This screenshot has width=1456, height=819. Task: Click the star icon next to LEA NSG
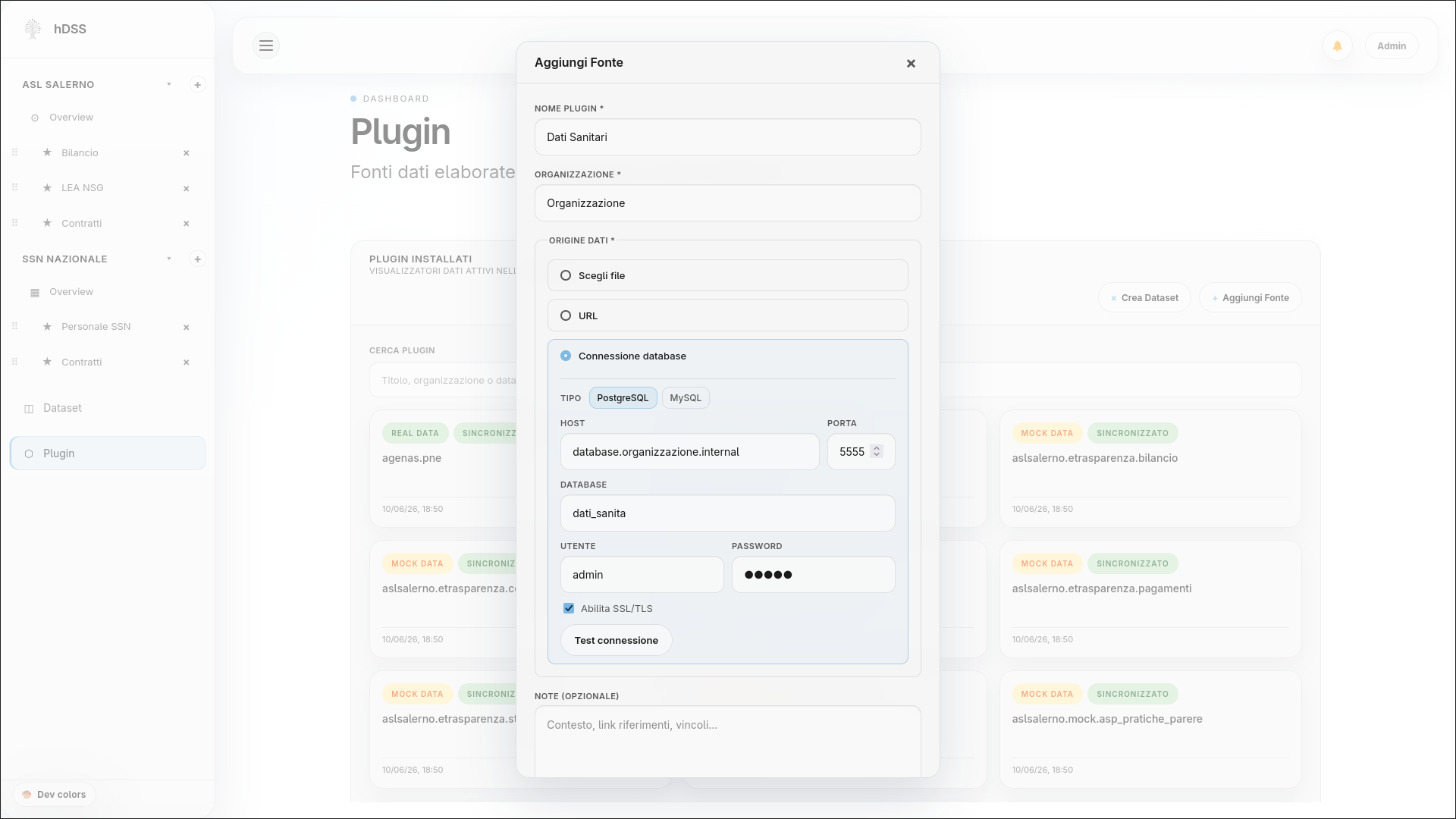tap(48, 187)
